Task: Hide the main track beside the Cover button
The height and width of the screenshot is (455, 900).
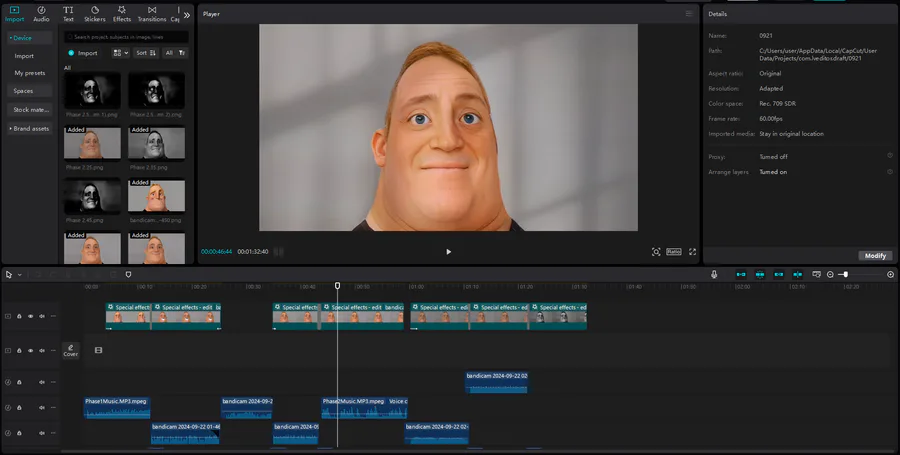Action: coord(30,351)
